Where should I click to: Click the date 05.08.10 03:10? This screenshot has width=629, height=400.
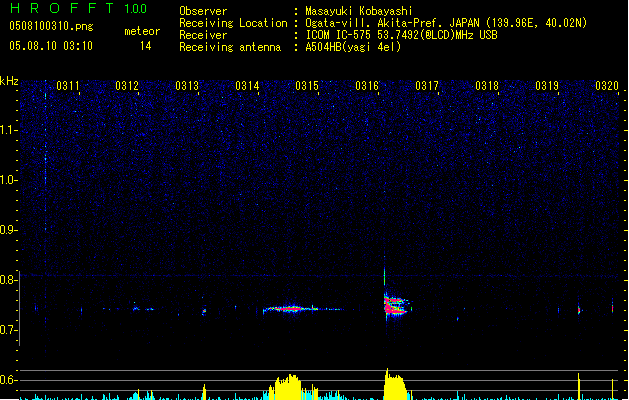51,46
